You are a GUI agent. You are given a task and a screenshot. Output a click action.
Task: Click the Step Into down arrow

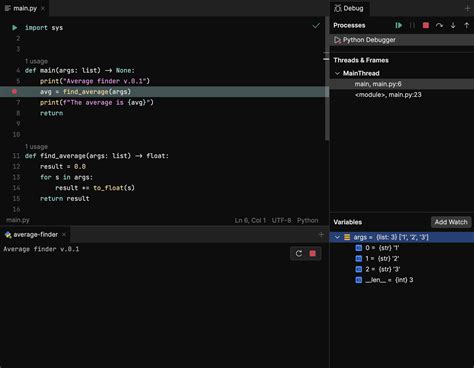click(x=453, y=25)
